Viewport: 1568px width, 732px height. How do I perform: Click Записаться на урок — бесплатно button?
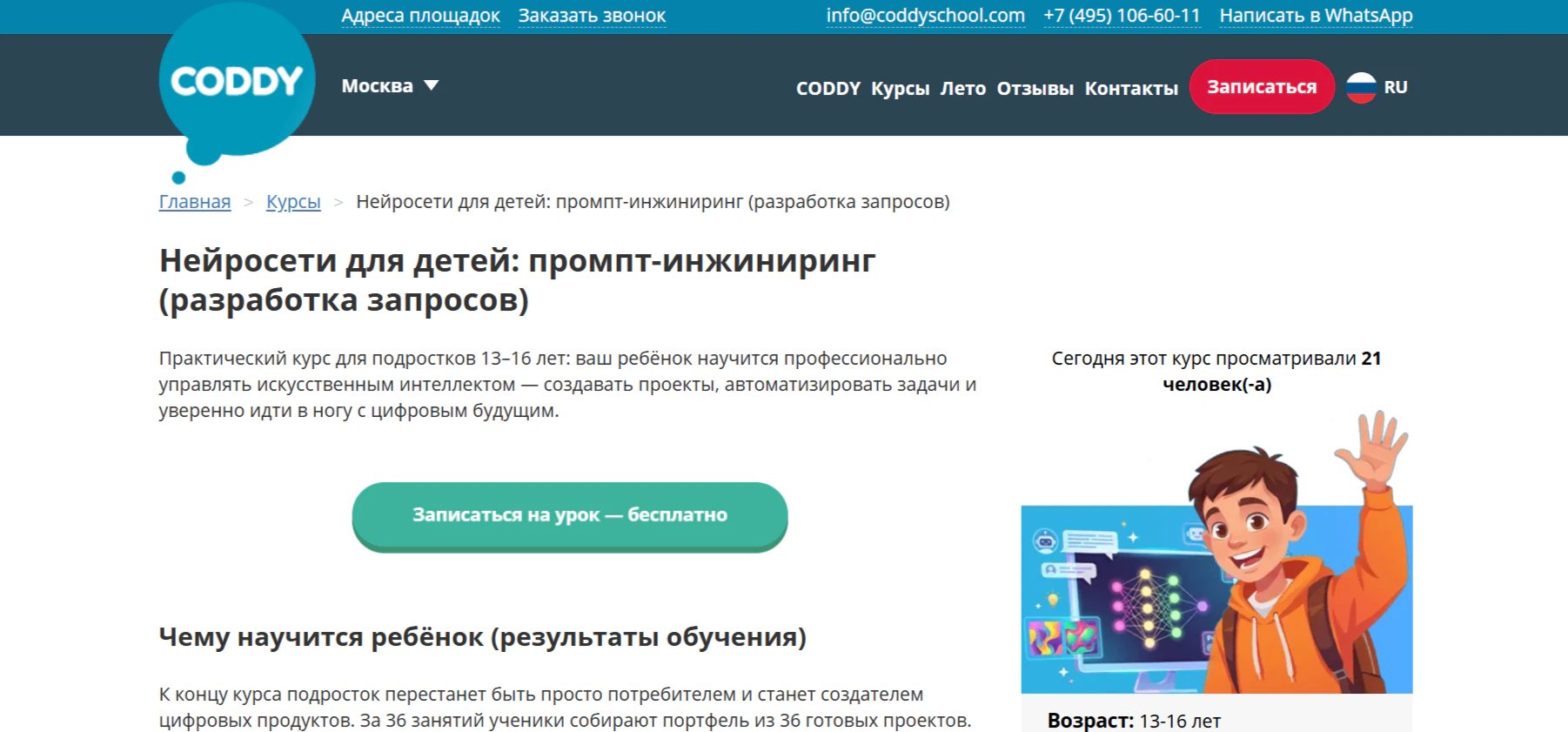570,516
